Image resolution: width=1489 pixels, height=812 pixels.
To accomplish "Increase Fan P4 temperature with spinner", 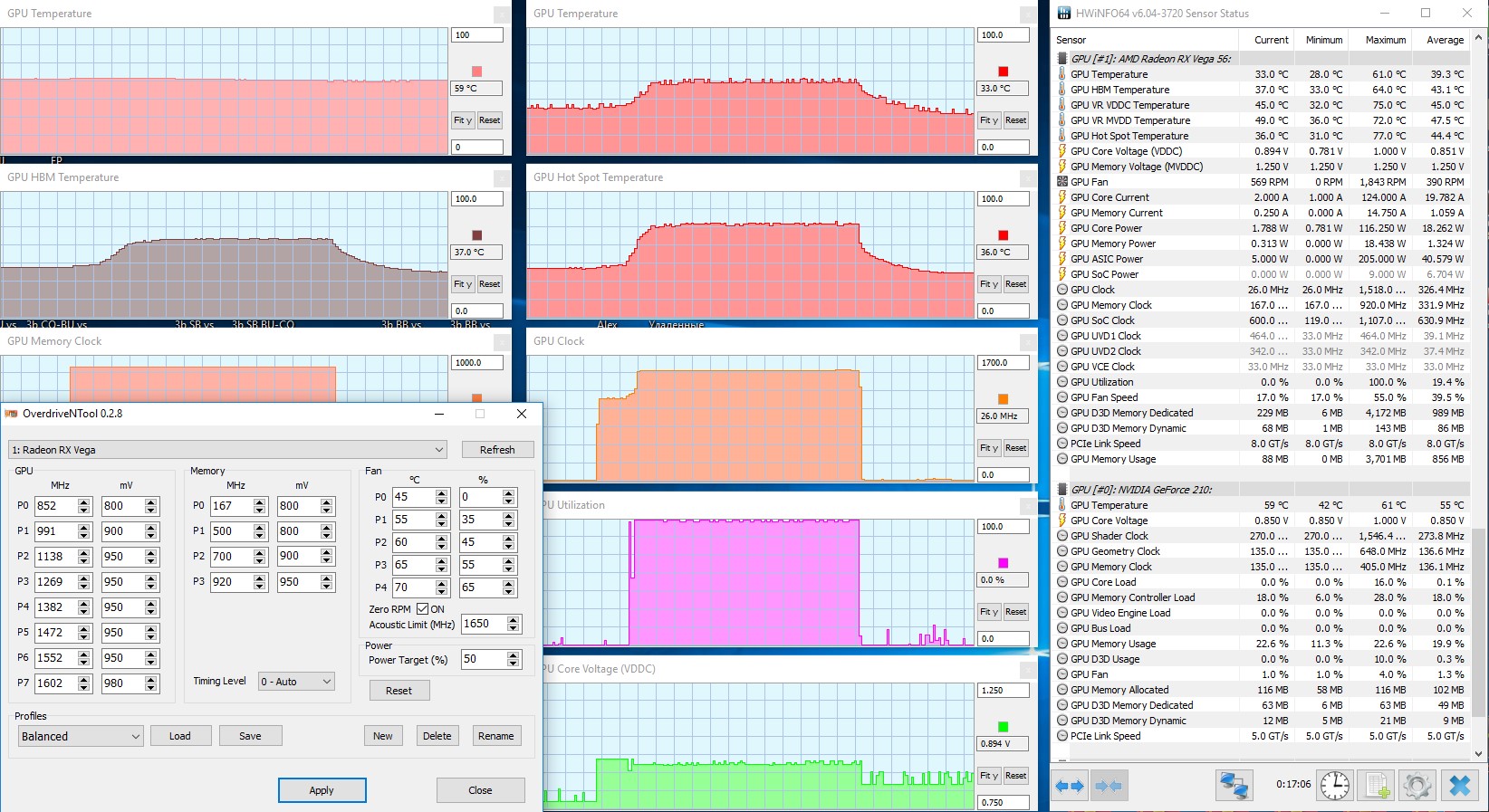I will coord(442,584).
